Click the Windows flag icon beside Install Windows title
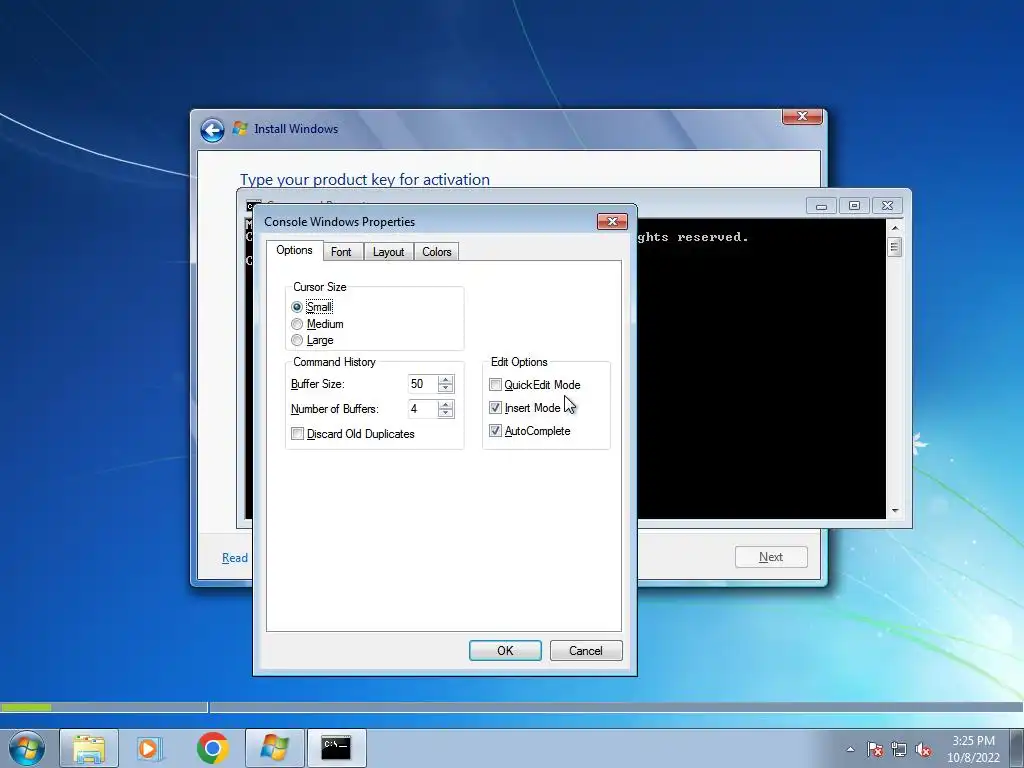The height and width of the screenshot is (768, 1024). [x=240, y=129]
